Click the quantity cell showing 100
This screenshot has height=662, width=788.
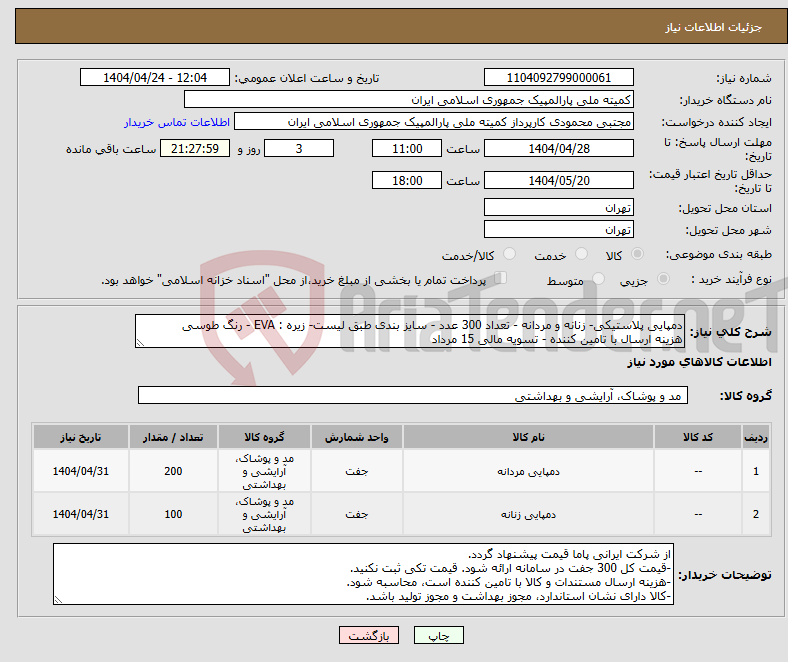[173, 514]
